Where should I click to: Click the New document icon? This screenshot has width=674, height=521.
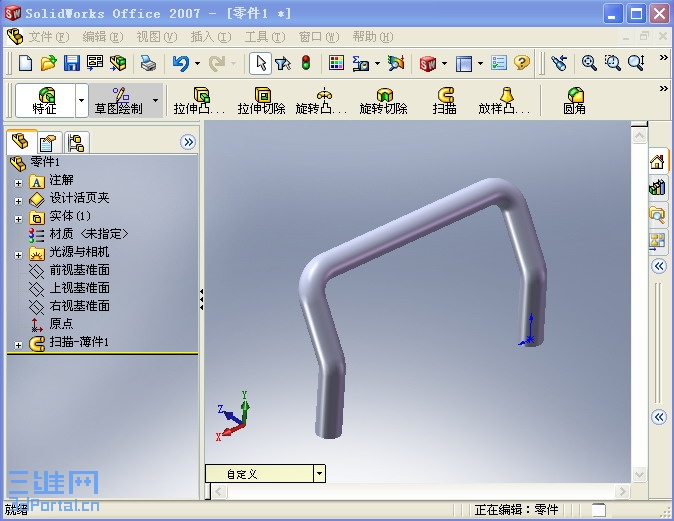point(25,63)
